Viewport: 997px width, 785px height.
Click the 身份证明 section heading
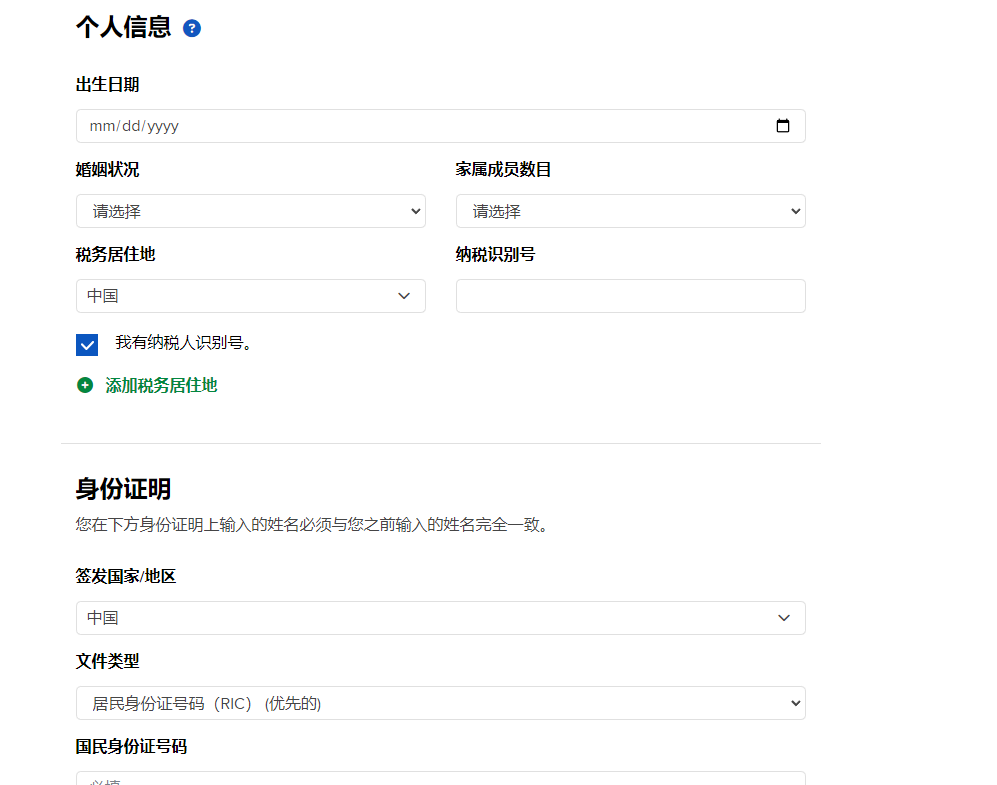point(123,489)
